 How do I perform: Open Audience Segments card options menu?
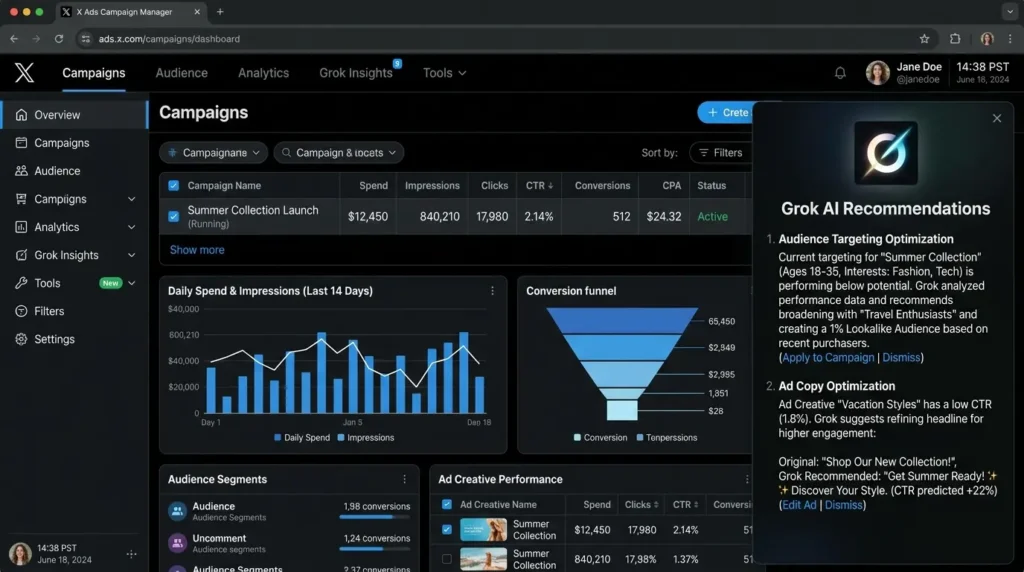pos(404,479)
